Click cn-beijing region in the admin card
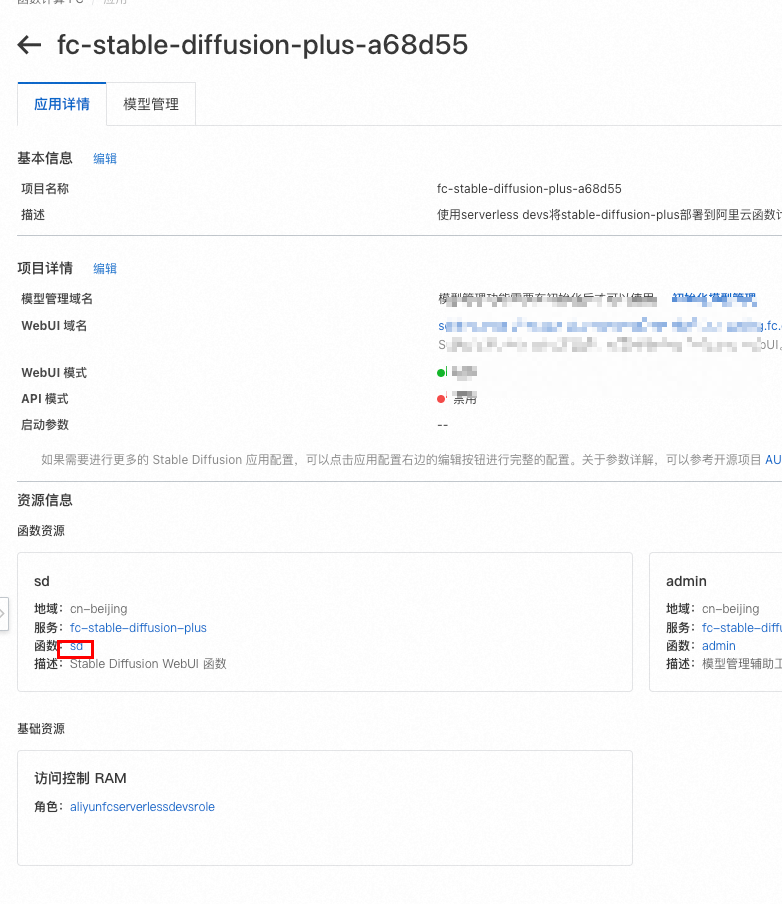 tap(731, 609)
